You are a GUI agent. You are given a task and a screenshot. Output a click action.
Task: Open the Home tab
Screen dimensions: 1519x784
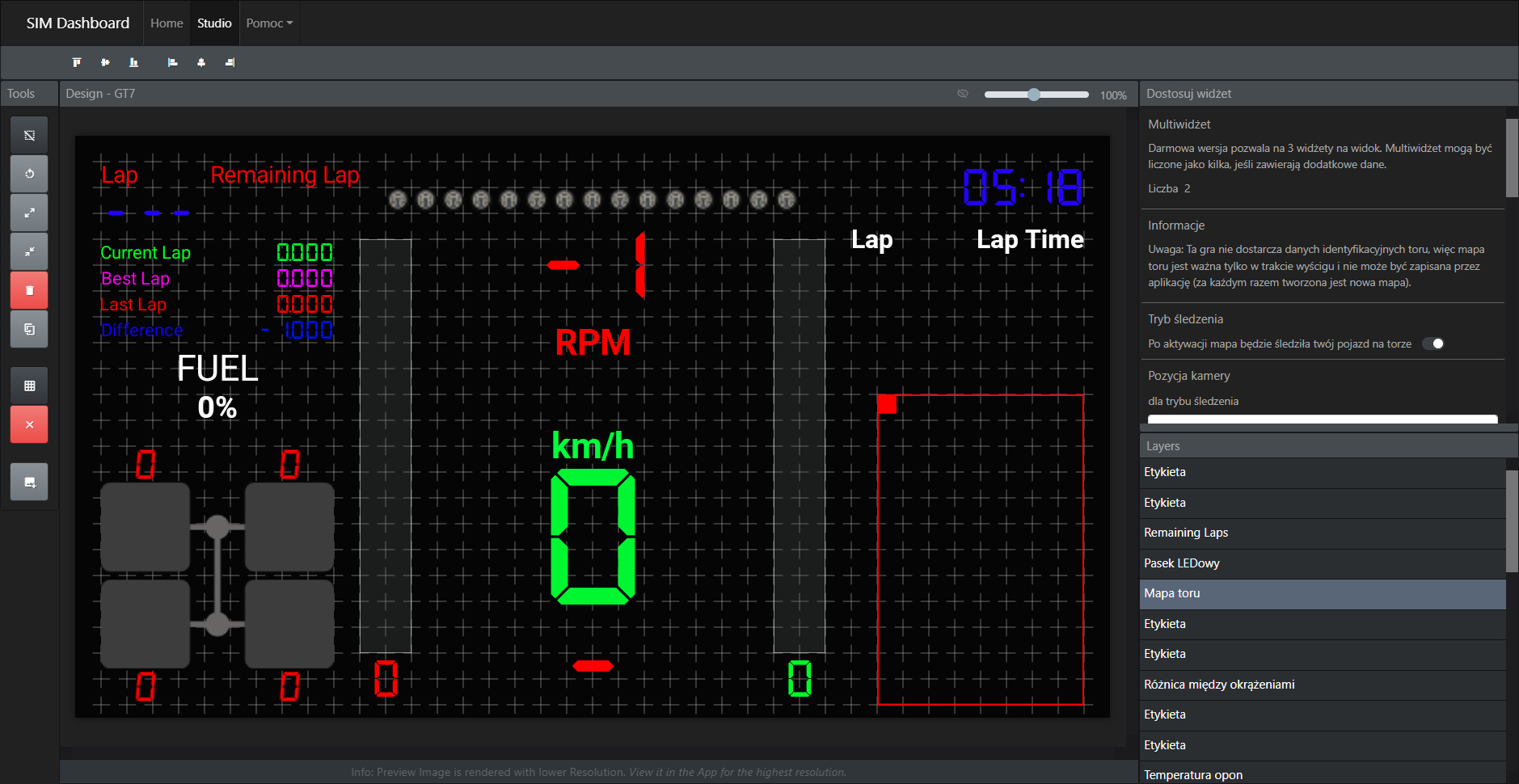167,23
